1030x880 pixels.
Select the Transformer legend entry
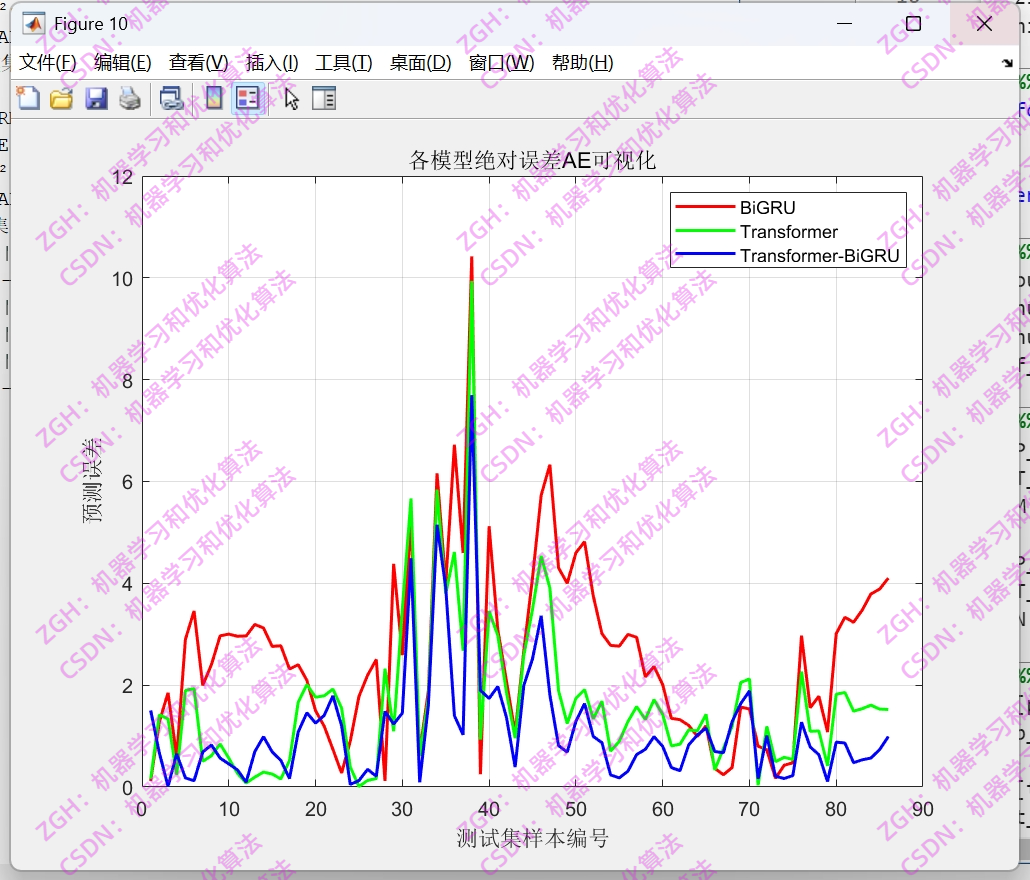coord(788,231)
